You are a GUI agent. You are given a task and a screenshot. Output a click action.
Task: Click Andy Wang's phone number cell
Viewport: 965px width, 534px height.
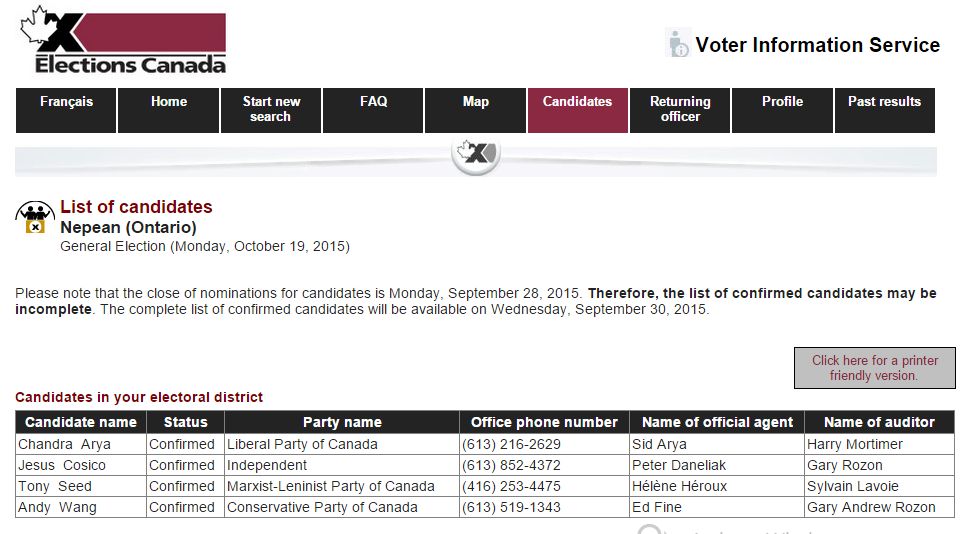[x=544, y=508]
